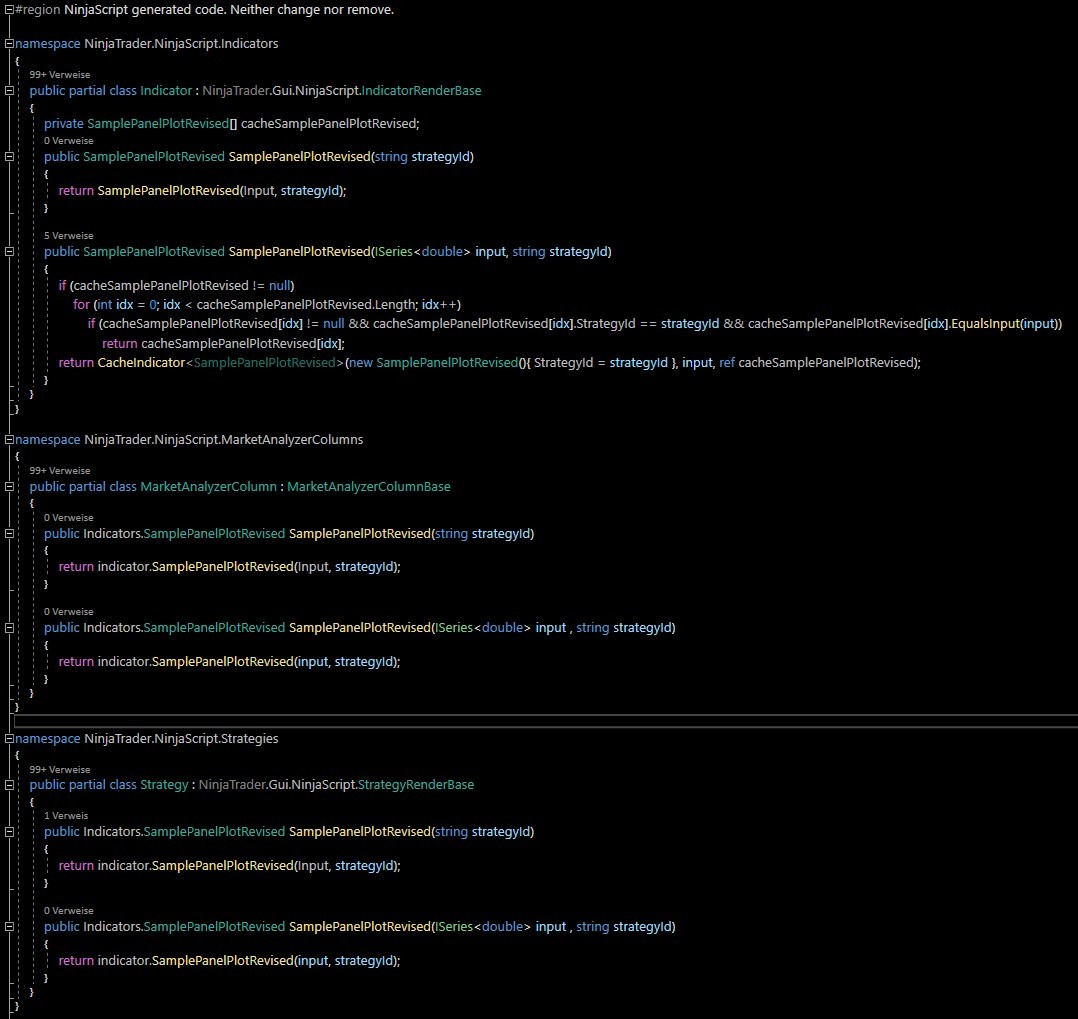Click 'int idx = 0' loop initializer
Viewport: 1078px width, 1019px height.
tap(128, 305)
